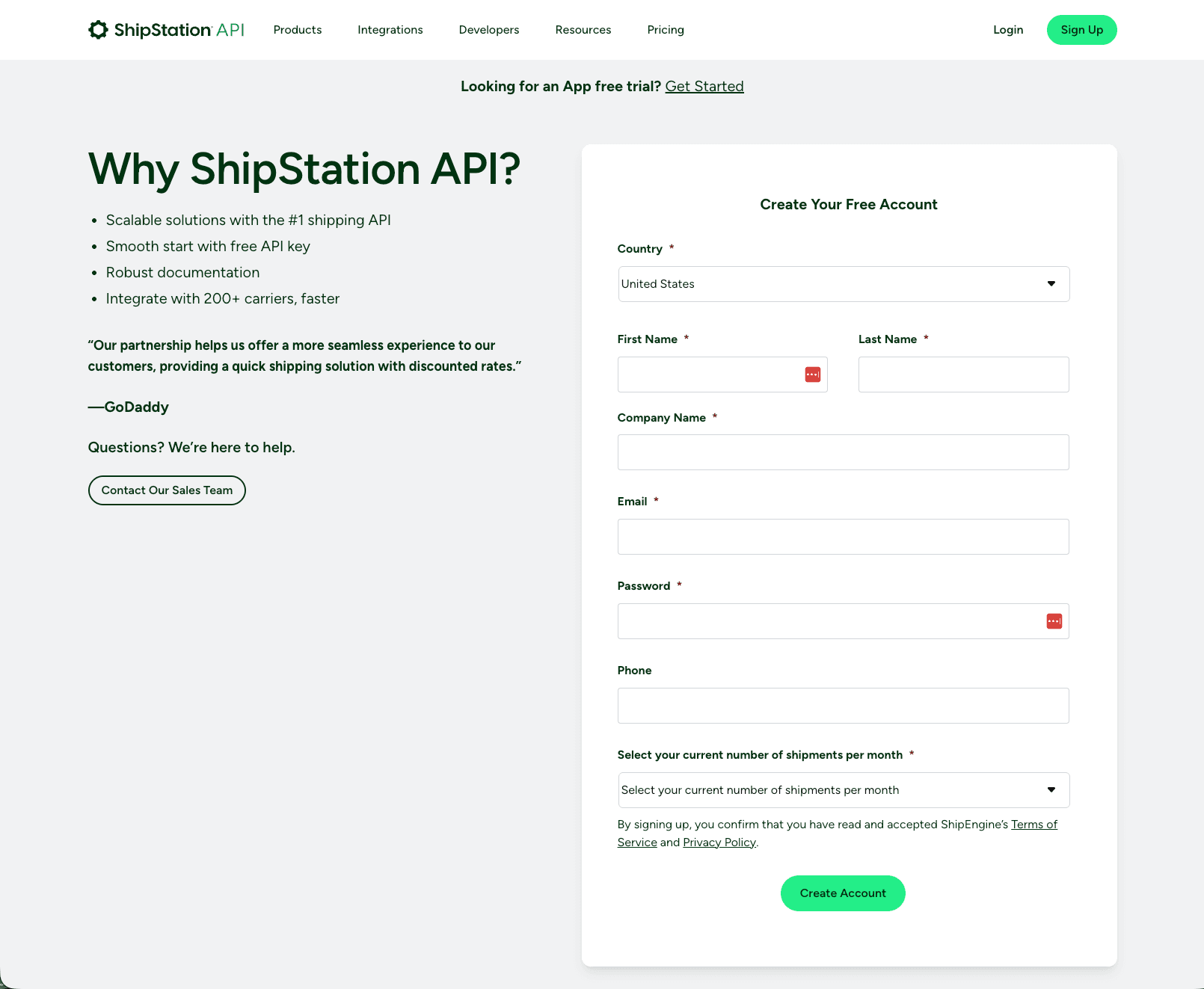Click 'Smooth start with free API key' text
This screenshot has width=1204, height=989.
(x=208, y=247)
